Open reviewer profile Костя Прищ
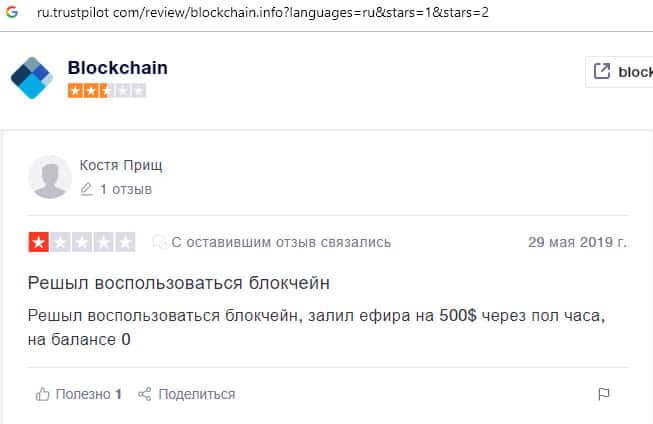The height and width of the screenshot is (424, 653). pos(120,165)
